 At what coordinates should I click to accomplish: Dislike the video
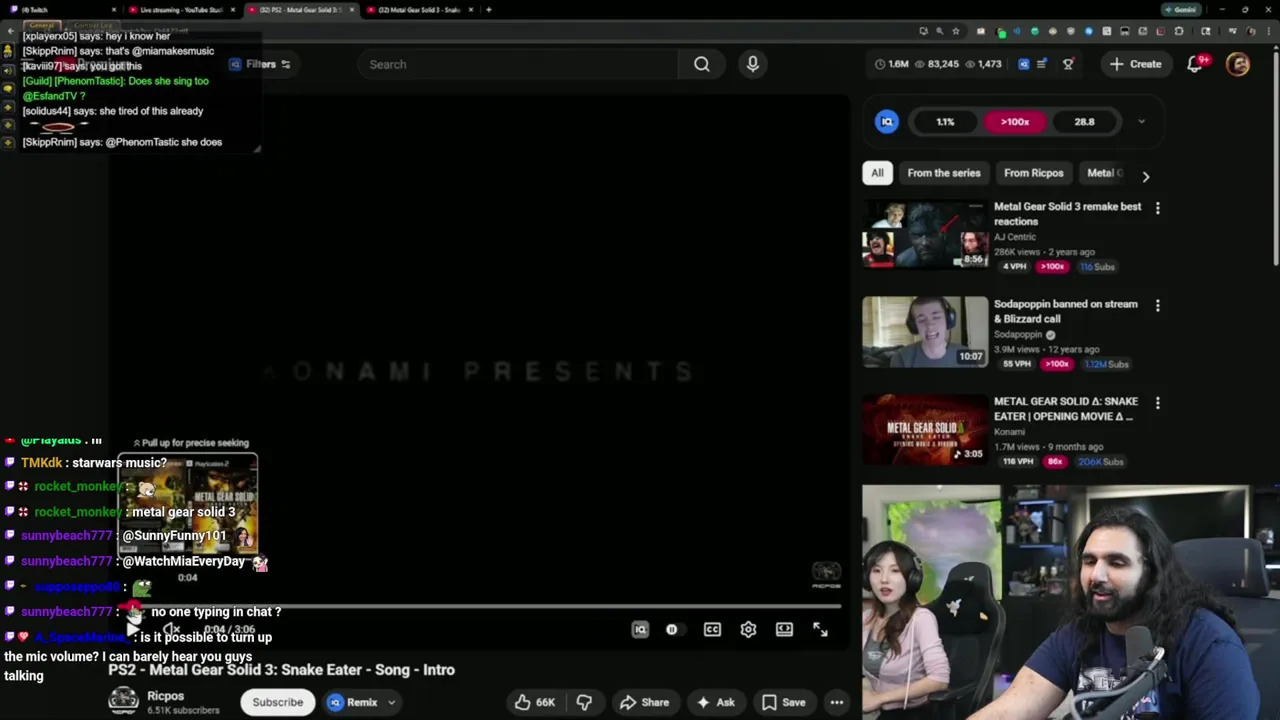585,702
